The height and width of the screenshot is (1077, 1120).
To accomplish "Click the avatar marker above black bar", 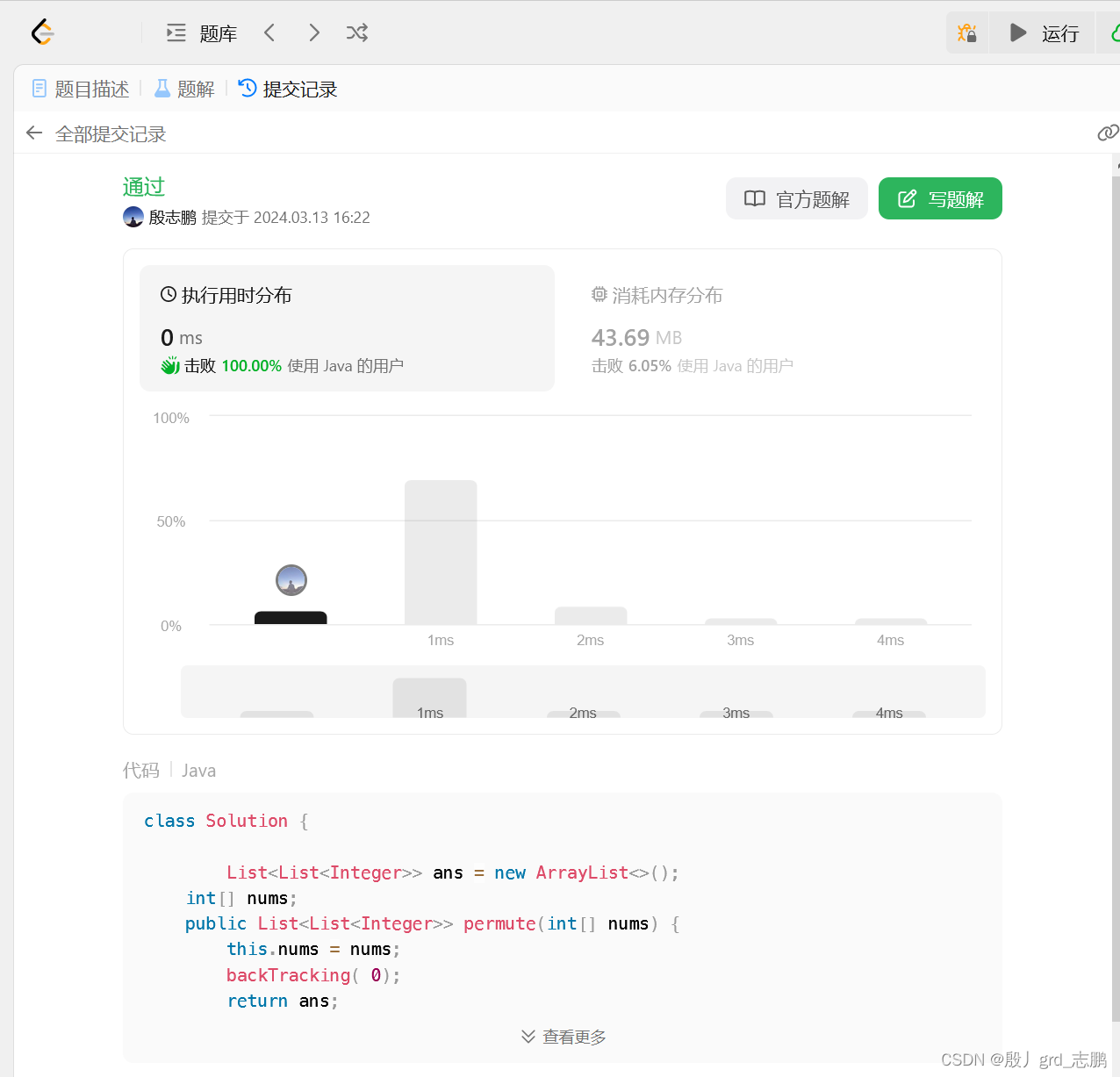I will (291, 580).
